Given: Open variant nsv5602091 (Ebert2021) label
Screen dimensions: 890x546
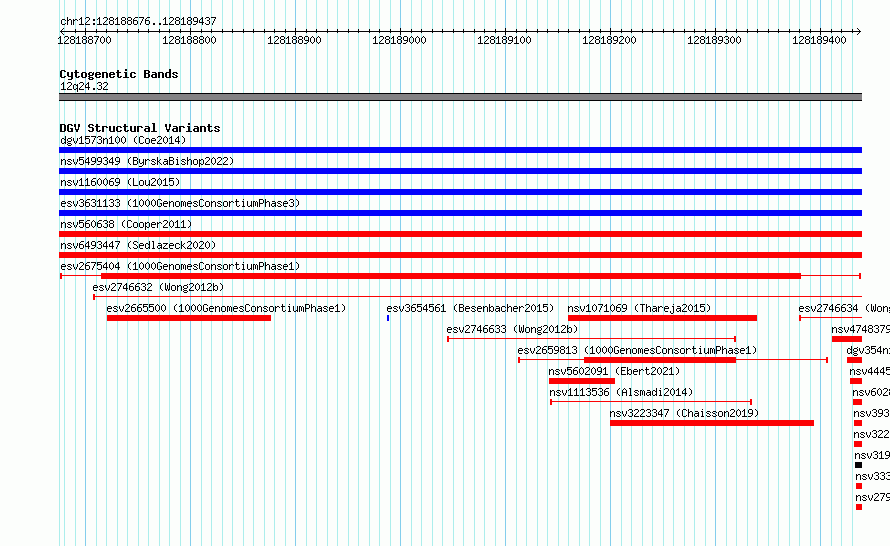Looking at the screenshot, I should [x=614, y=371].
